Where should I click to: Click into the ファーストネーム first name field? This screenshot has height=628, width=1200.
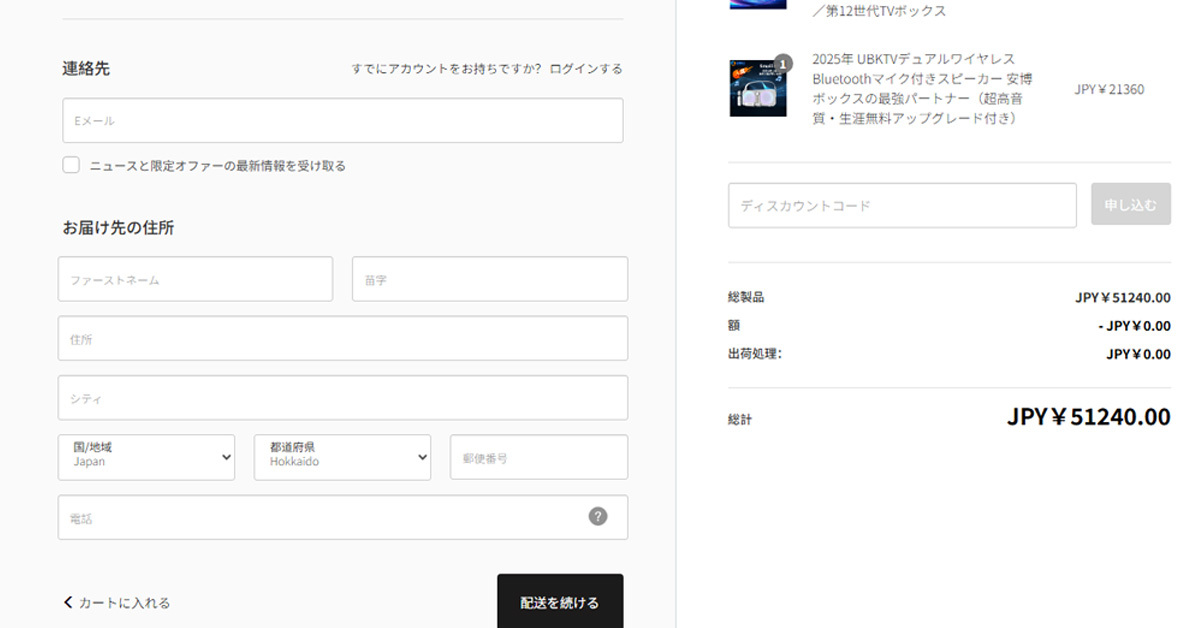point(195,279)
